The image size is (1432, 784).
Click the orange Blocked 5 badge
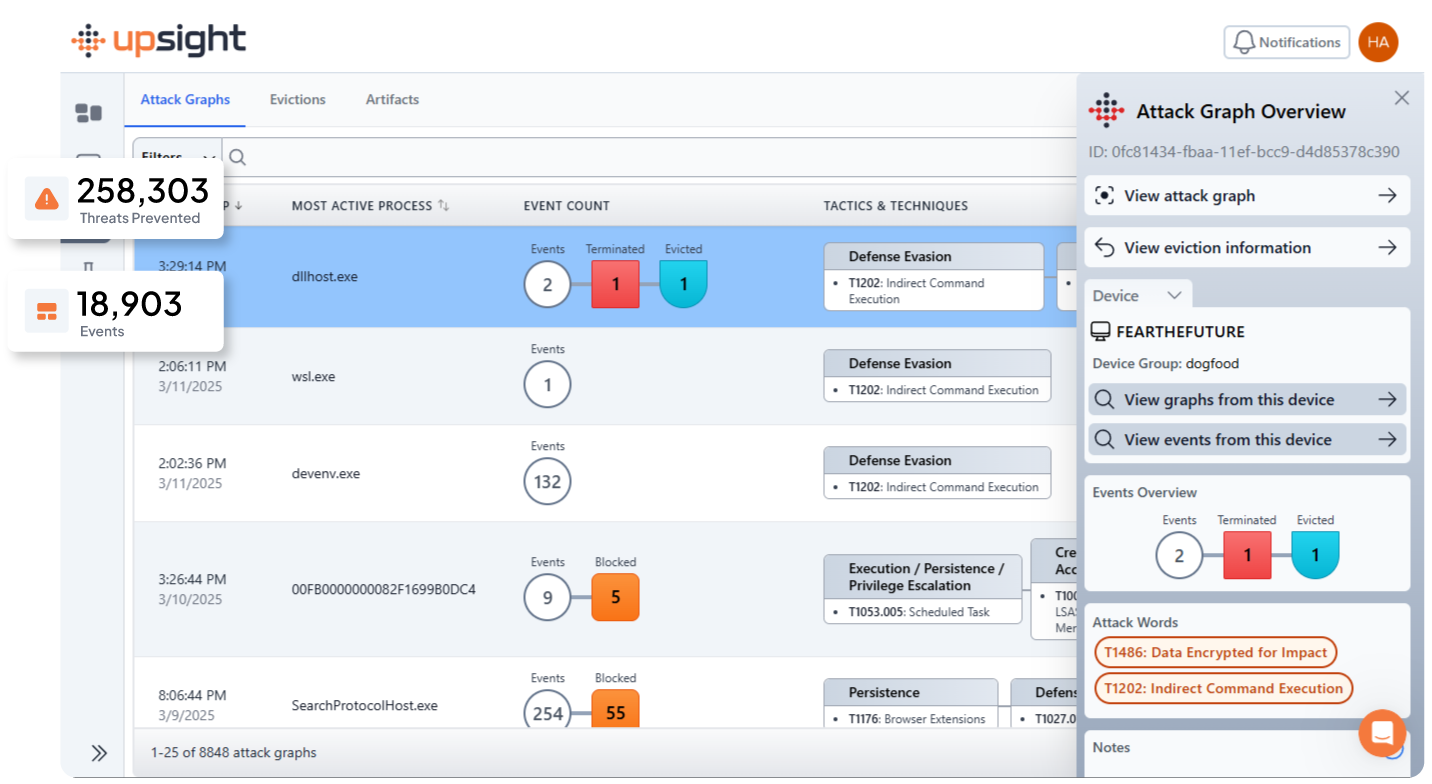point(615,598)
